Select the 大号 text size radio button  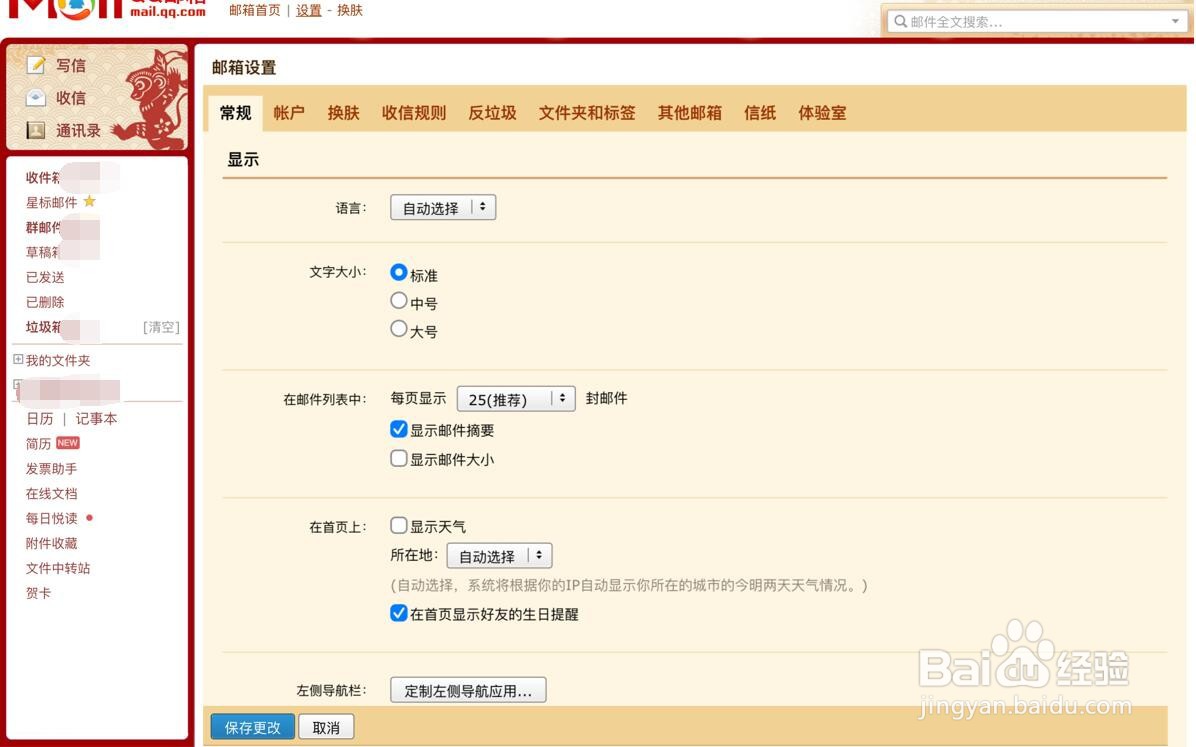coord(398,328)
